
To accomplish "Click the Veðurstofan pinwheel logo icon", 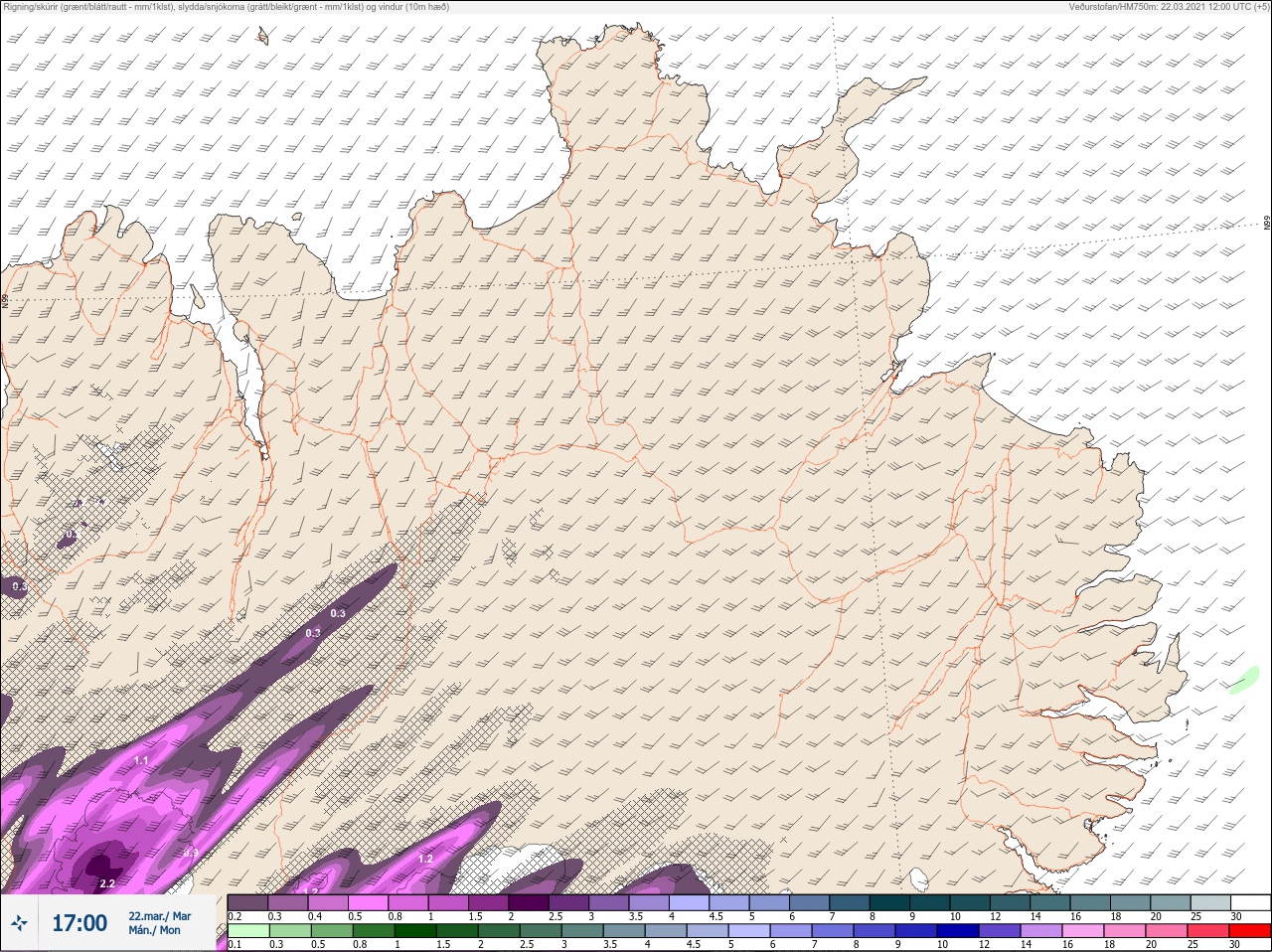I will [x=19, y=924].
